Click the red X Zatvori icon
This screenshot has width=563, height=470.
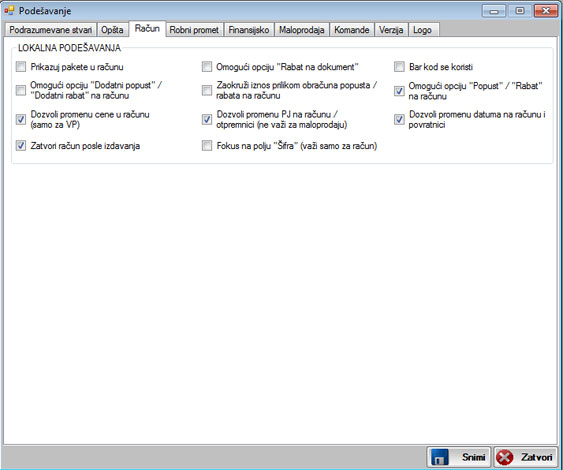pyautogui.click(x=504, y=457)
